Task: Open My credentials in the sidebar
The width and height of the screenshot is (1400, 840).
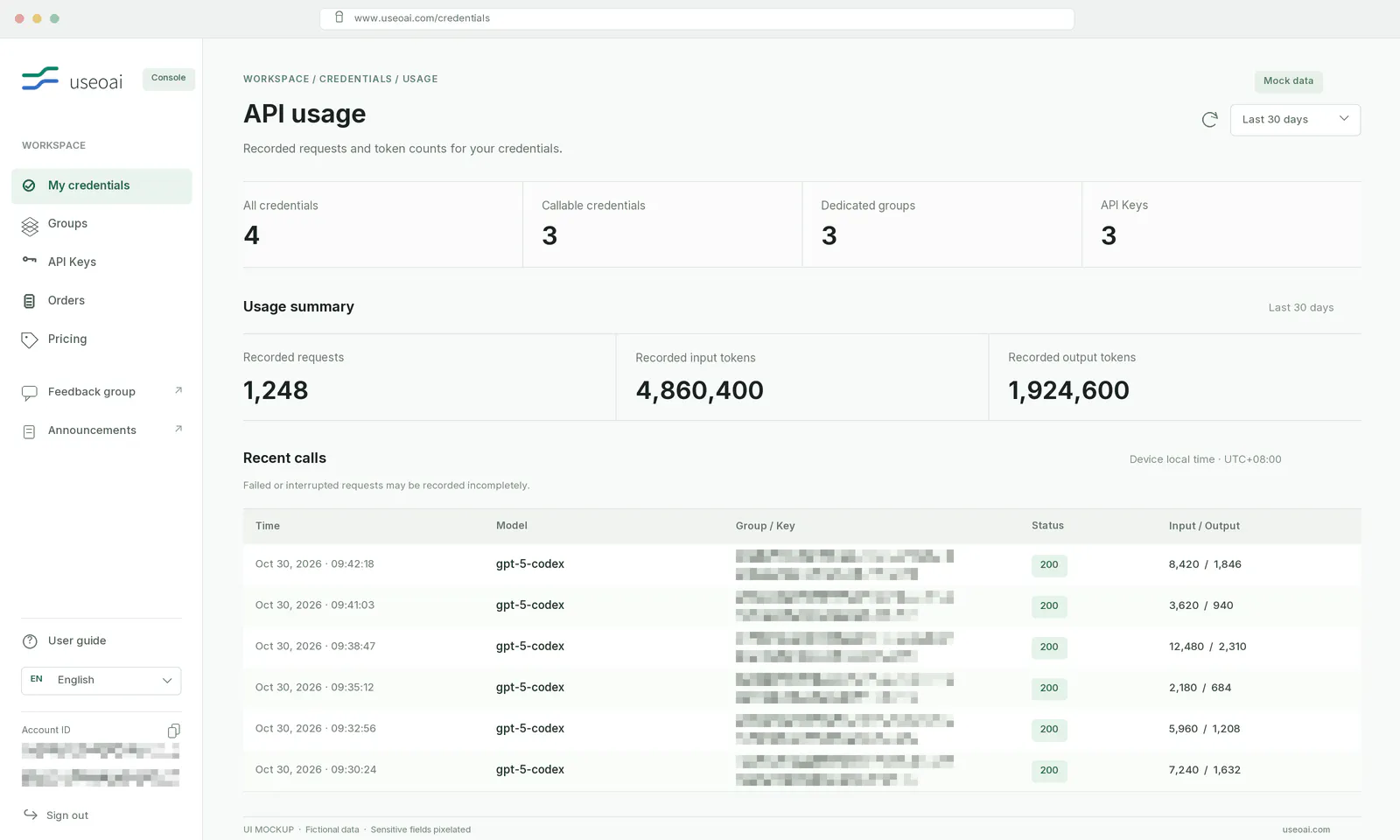Action: click(101, 186)
